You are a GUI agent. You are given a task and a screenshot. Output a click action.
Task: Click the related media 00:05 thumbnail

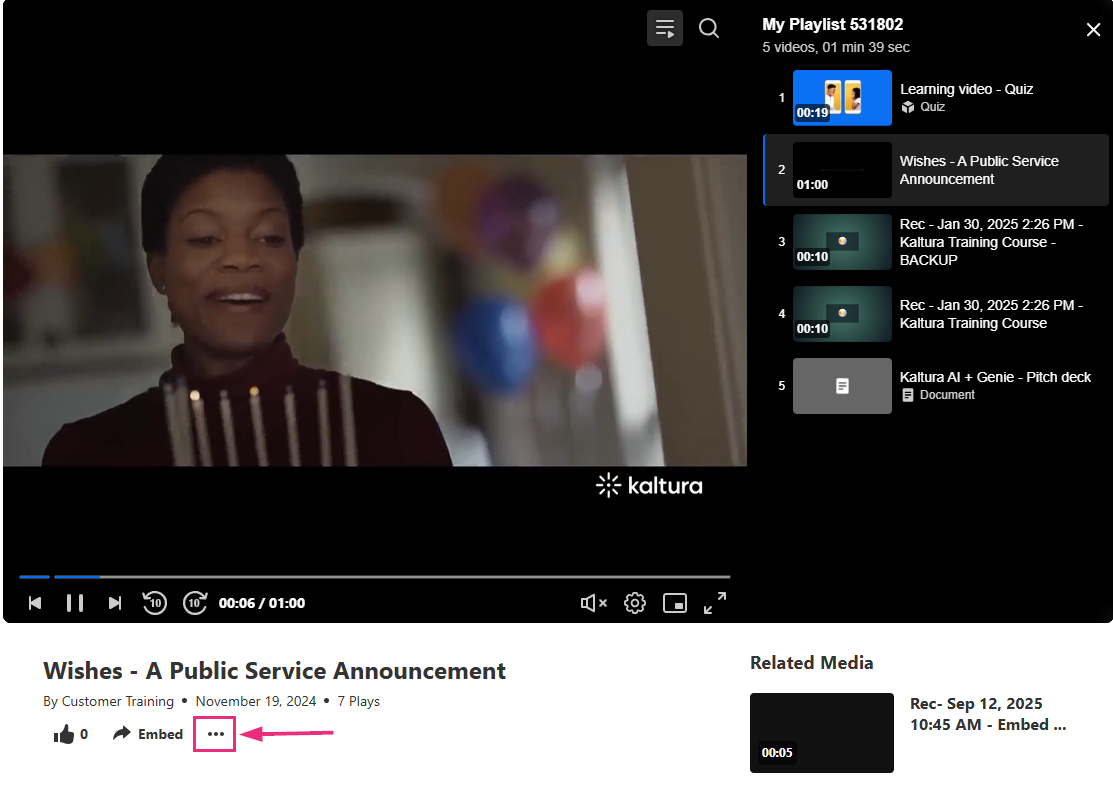pos(821,733)
